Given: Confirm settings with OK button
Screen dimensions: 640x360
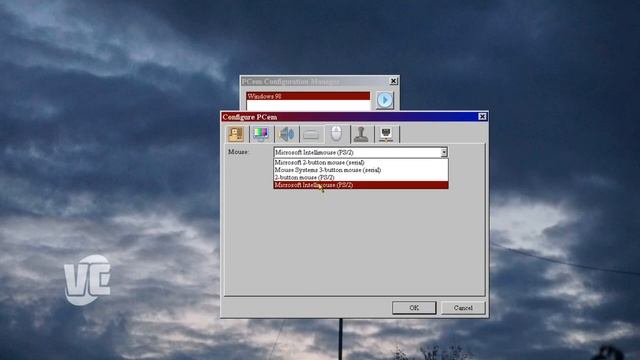Looking at the screenshot, I should click(414, 308).
